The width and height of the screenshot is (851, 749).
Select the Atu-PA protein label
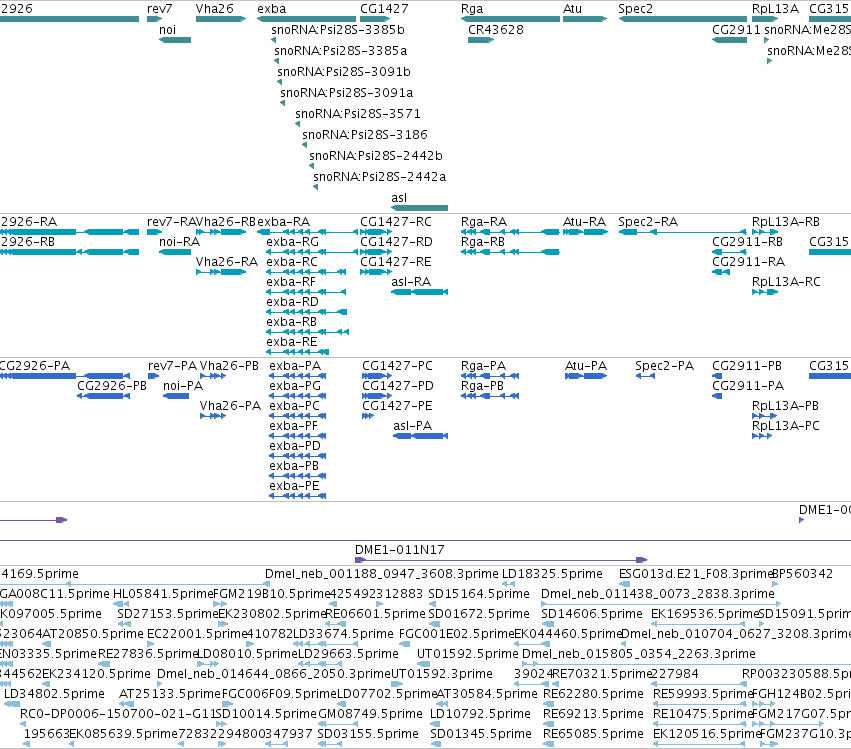pos(586,366)
